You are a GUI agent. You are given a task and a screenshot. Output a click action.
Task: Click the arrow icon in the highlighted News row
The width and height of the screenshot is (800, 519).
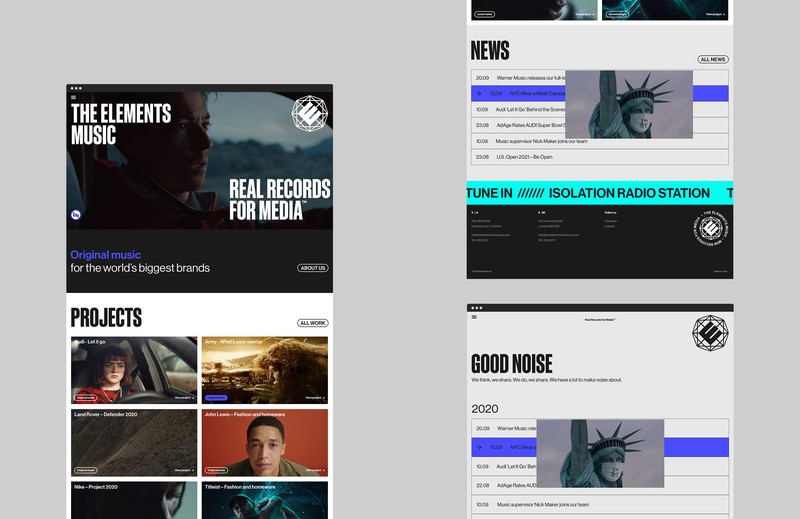(479, 93)
